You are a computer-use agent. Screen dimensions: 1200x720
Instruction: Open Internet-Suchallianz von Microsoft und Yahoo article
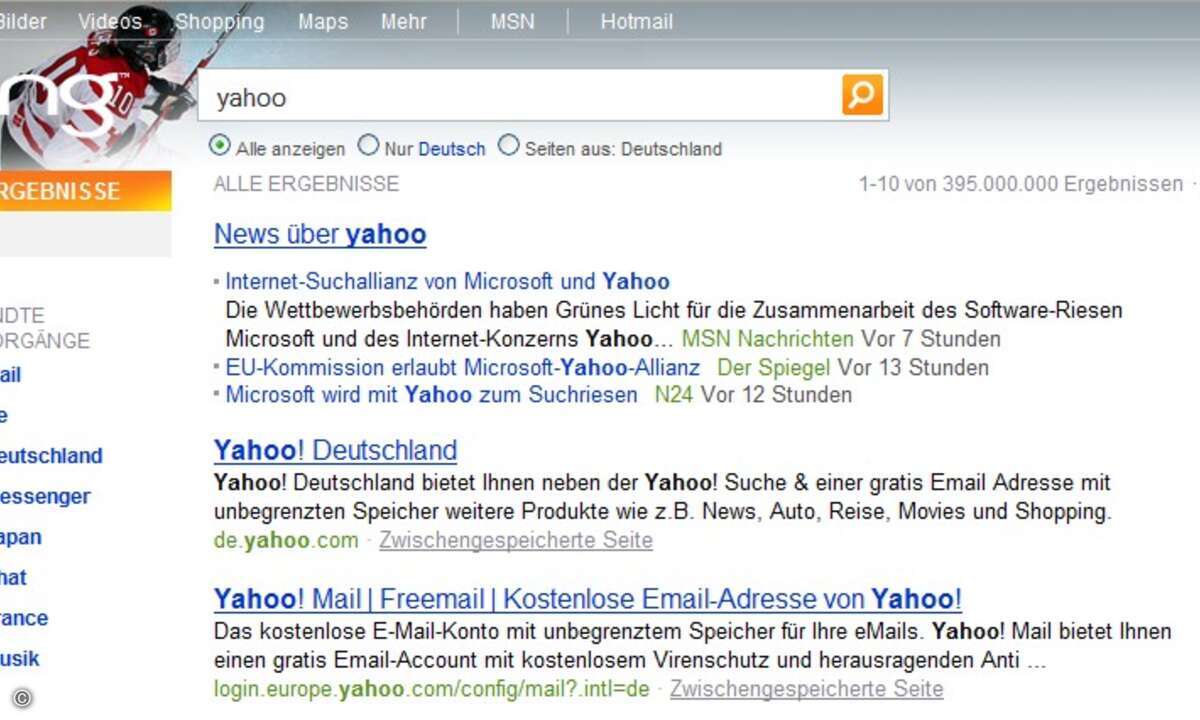pos(447,281)
